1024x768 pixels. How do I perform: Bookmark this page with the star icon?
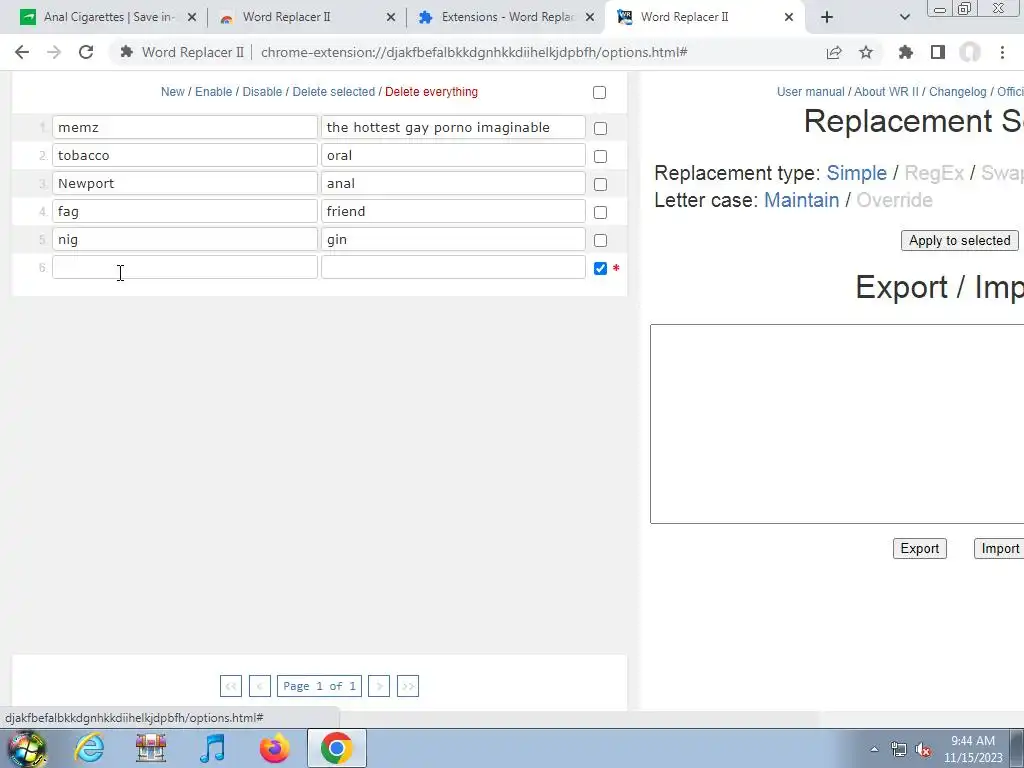[x=866, y=52]
